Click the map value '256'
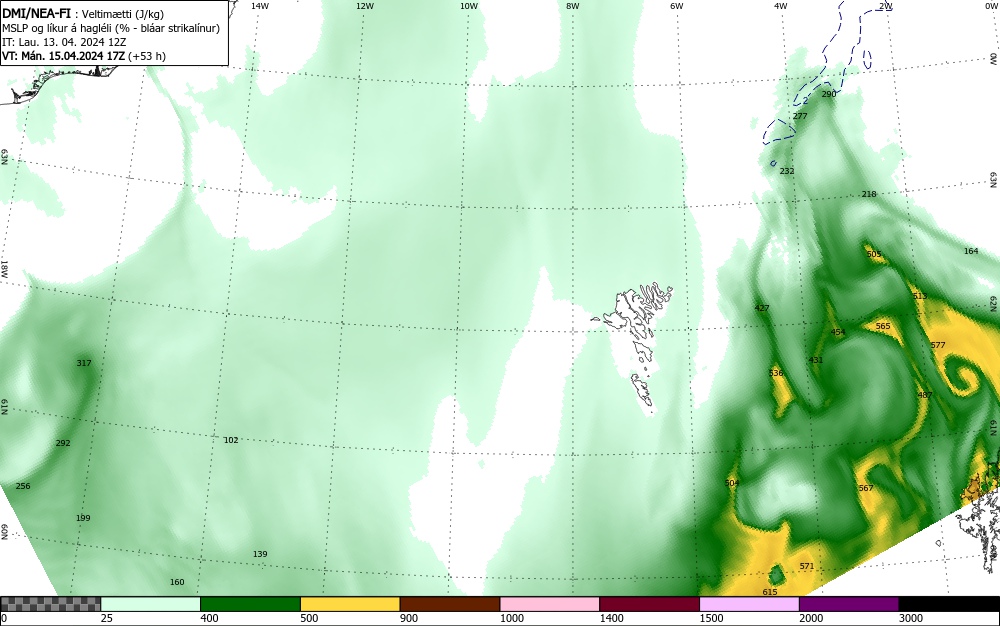This screenshot has width=1000, height=626. (23, 486)
